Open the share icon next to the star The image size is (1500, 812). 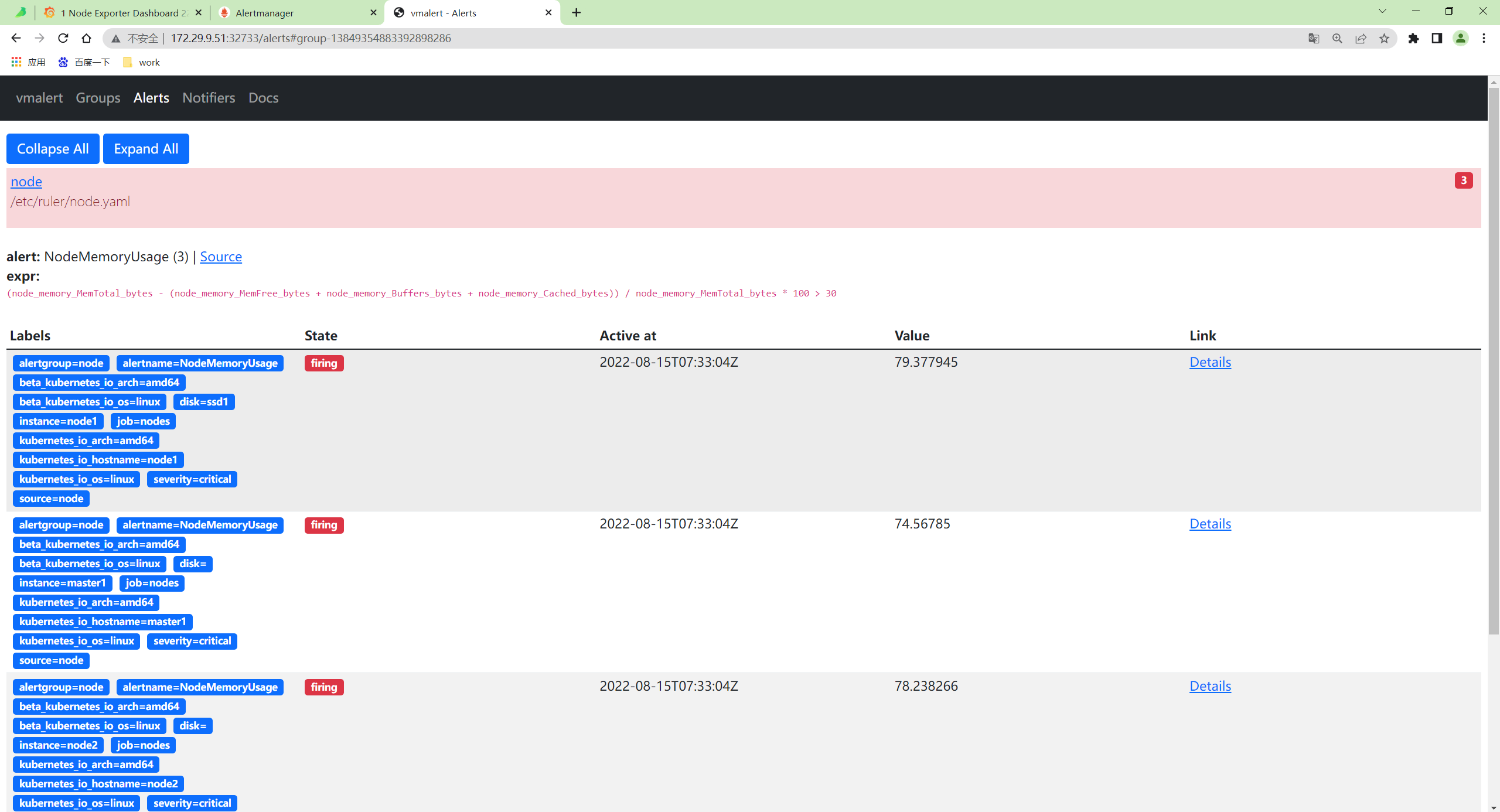pos(1361,38)
